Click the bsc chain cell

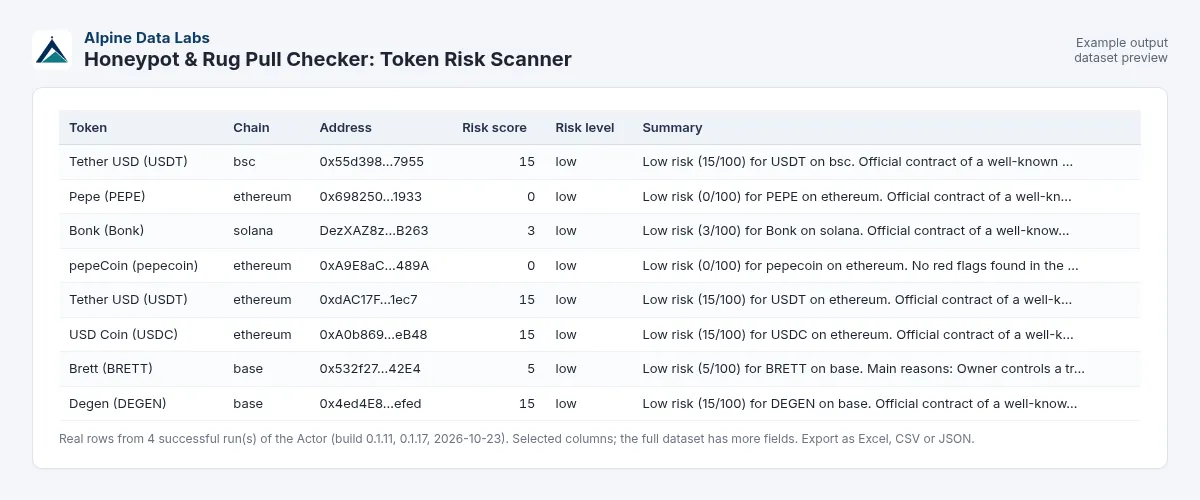point(245,162)
